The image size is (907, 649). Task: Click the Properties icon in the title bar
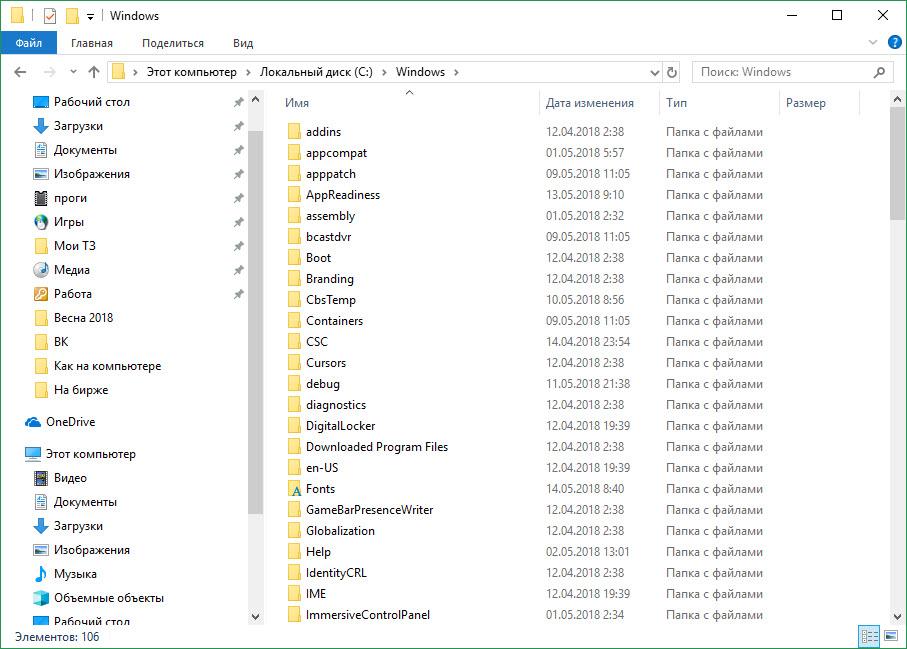click(x=50, y=16)
